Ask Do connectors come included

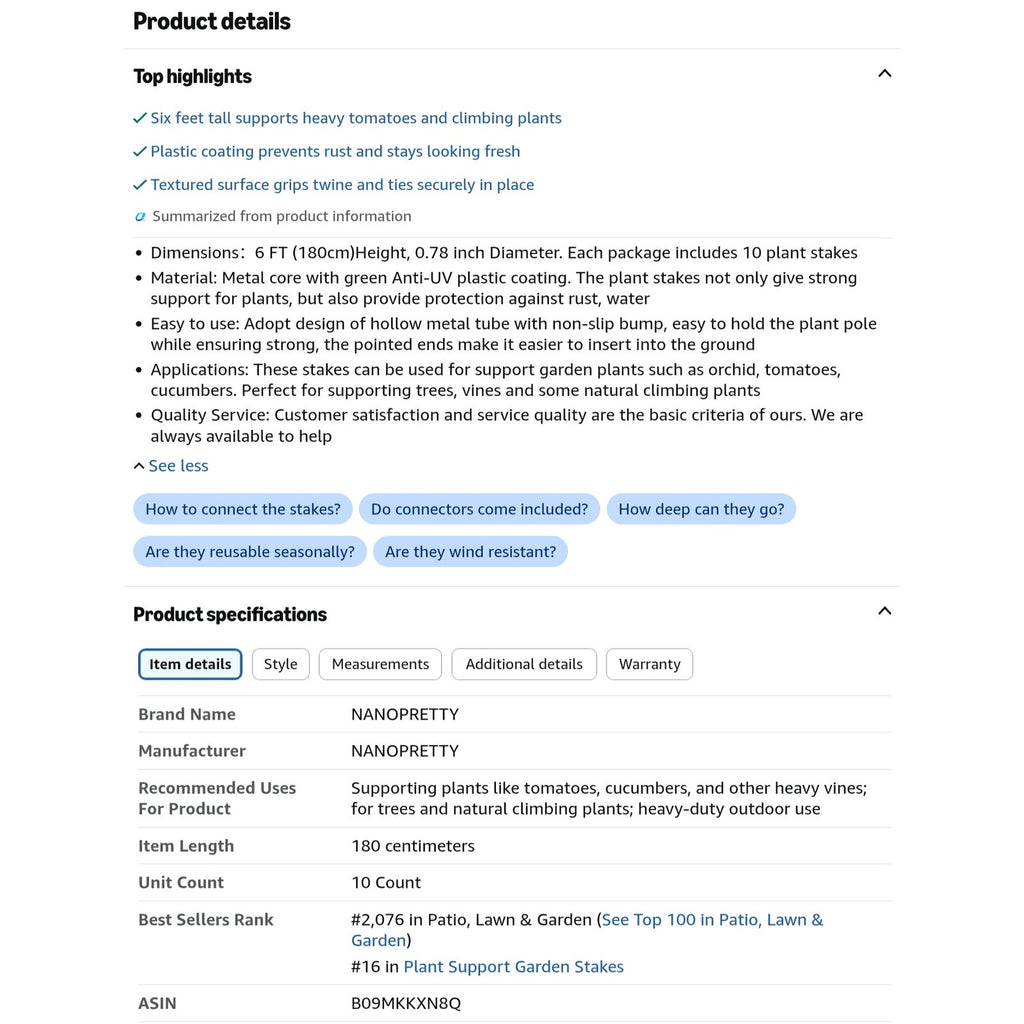479,509
